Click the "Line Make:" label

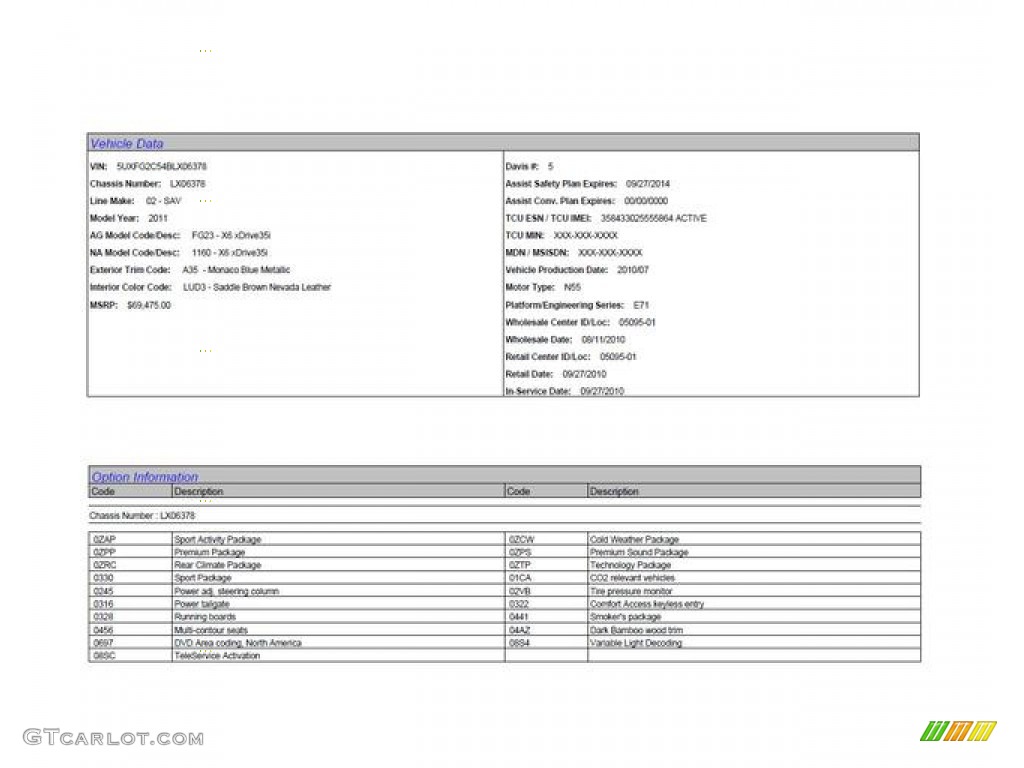click(x=112, y=201)
